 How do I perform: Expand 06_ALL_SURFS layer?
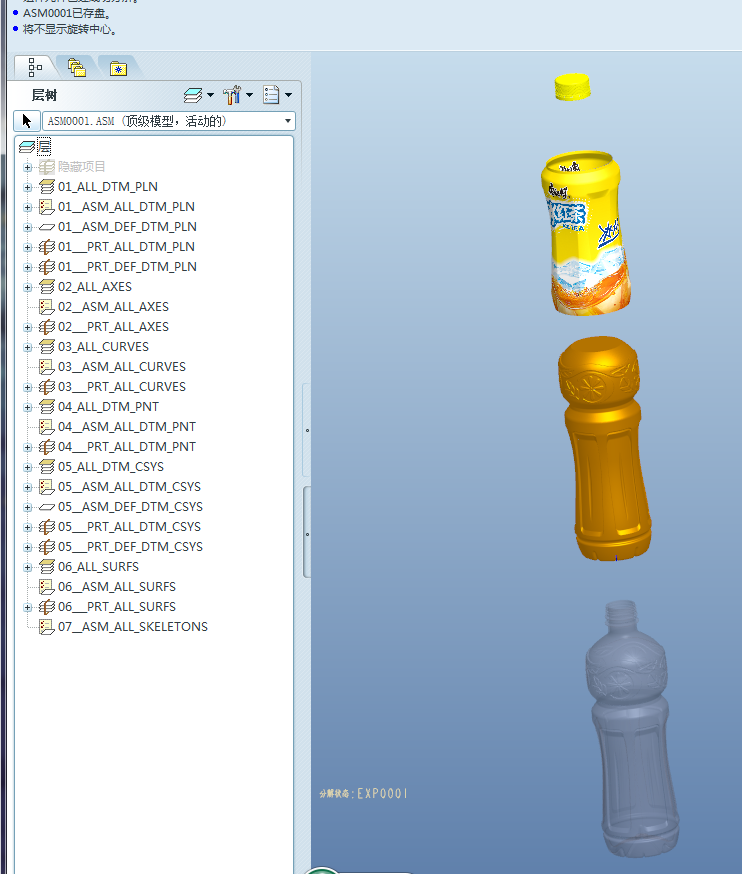[27, 567]
